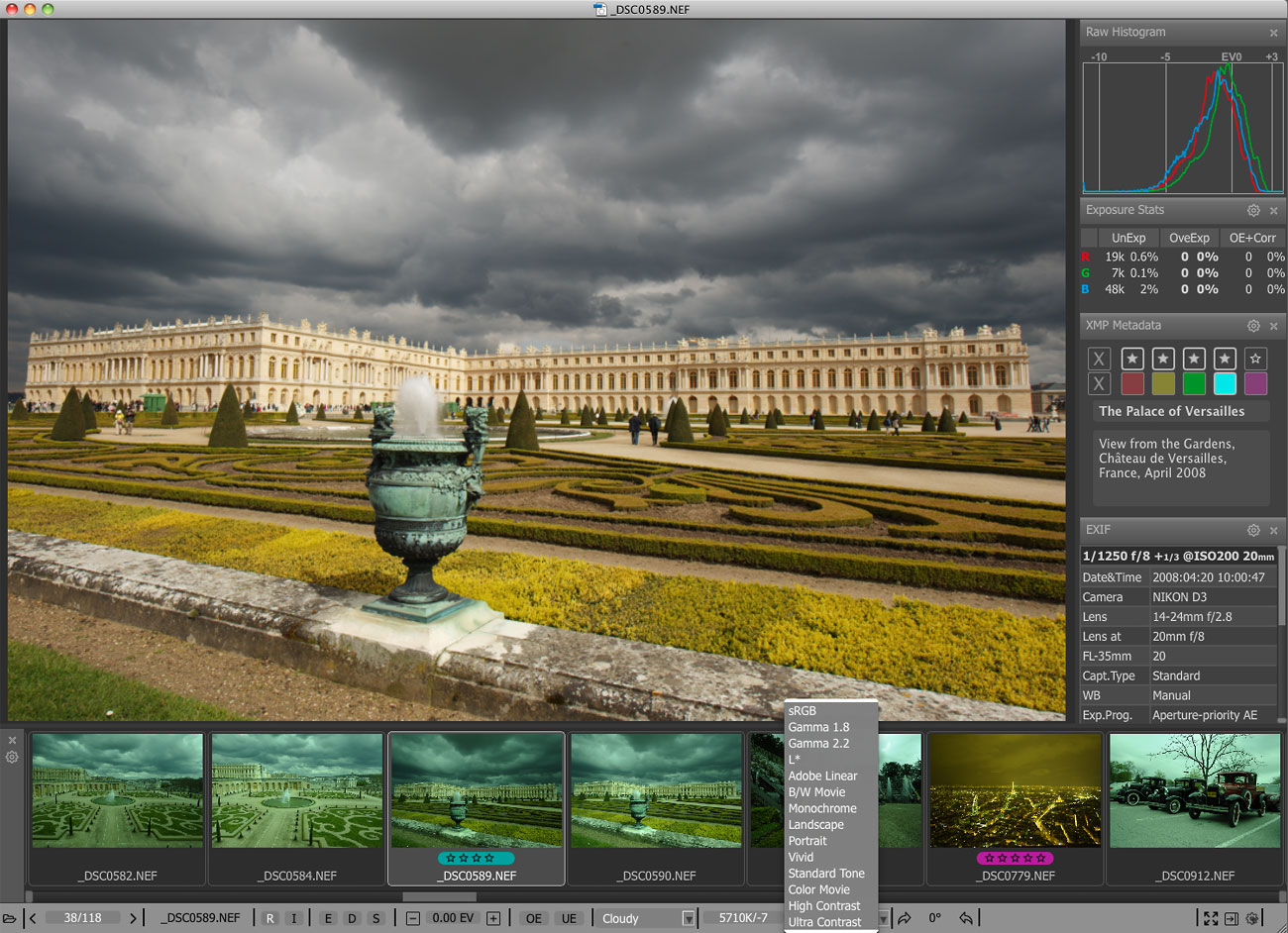
Task: Decrease exposure with the minus button
Action: point(413,918)
